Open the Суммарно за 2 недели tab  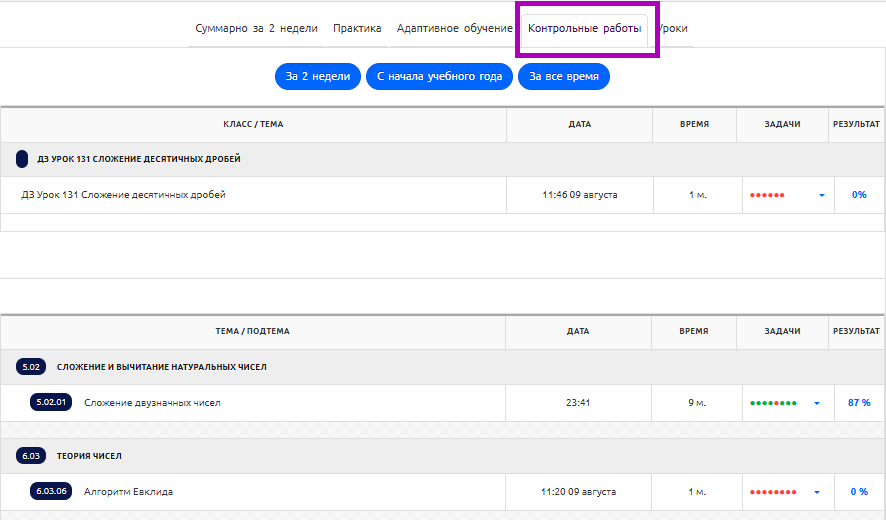(256, 28)
